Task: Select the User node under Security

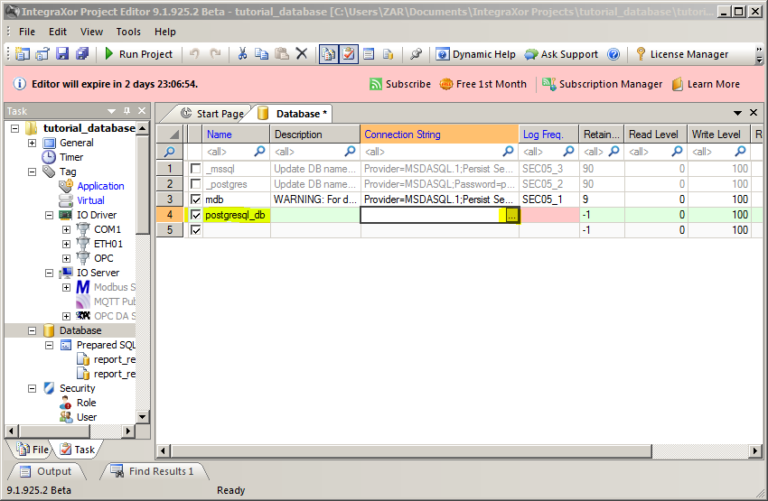Action: (x=87, y=417)
